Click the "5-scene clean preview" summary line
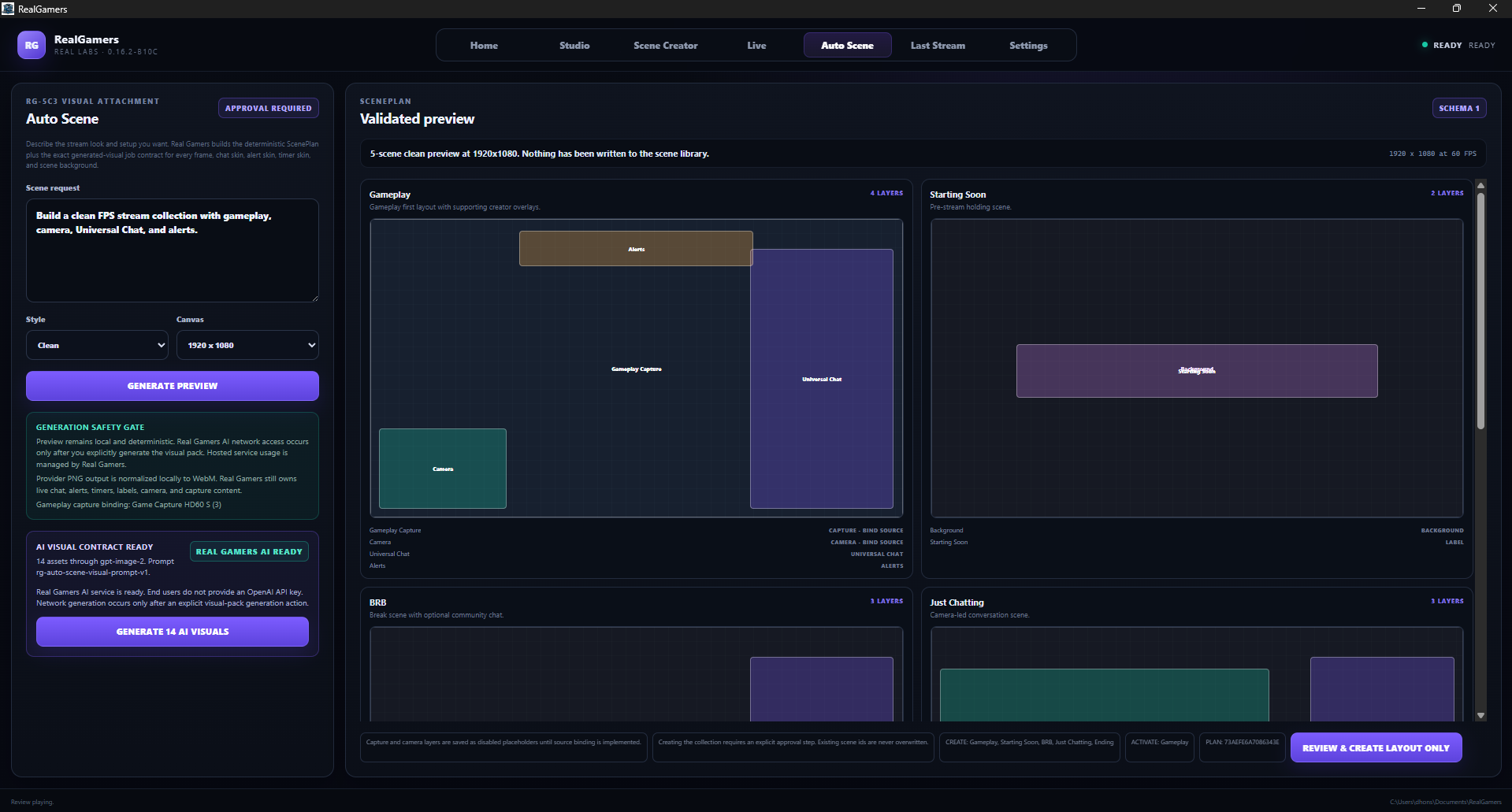 coord(540,154)
